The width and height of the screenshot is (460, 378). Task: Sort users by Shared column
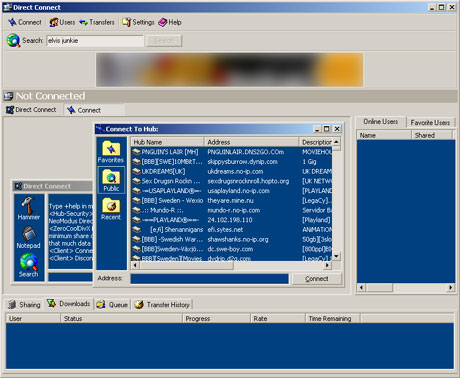432,135
